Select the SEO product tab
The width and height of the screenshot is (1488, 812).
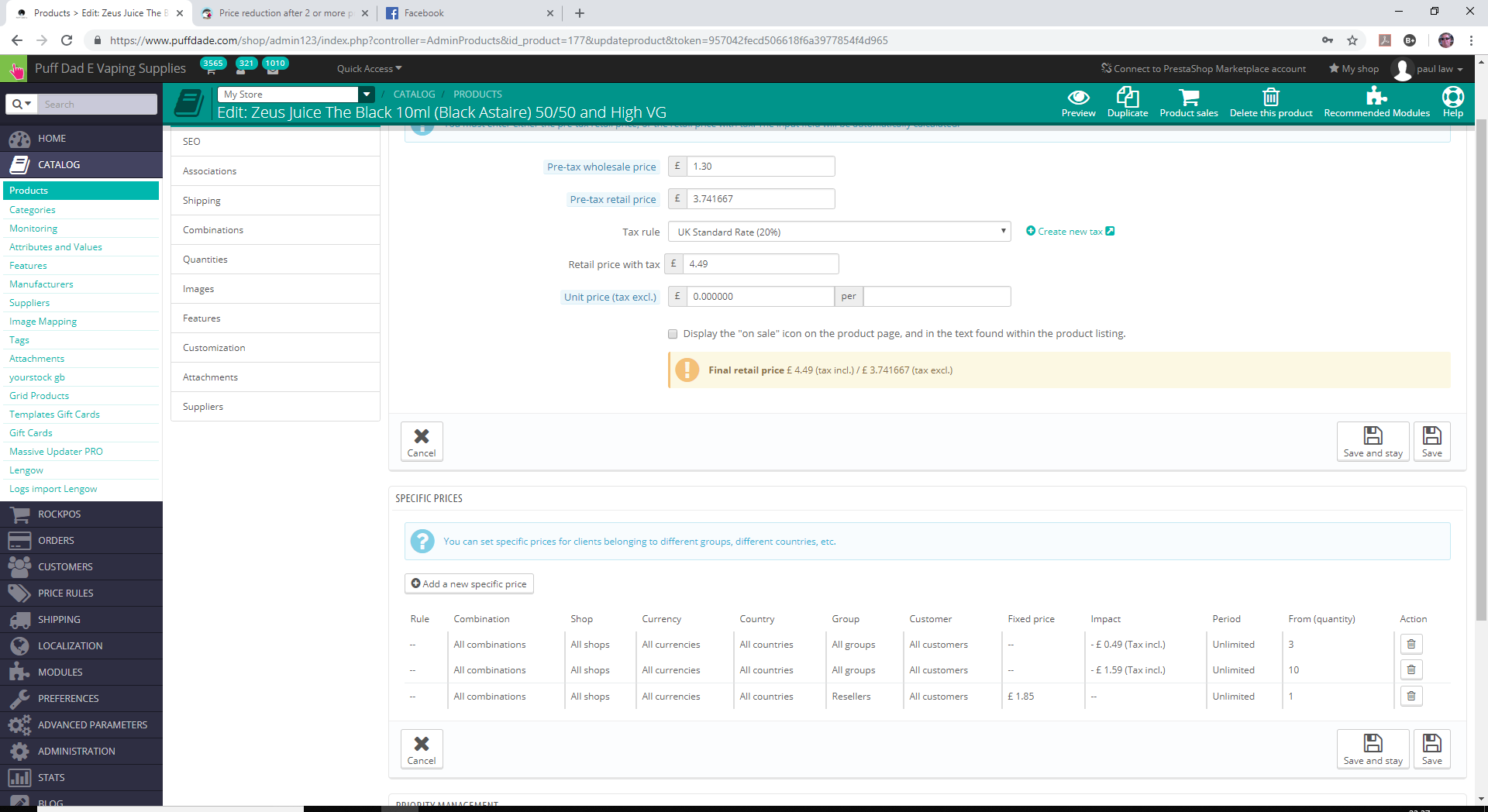275,142
